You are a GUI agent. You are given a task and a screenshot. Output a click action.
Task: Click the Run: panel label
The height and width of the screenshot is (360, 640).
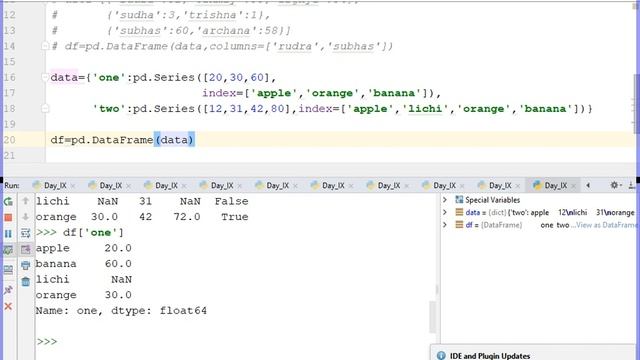(12, 186)
